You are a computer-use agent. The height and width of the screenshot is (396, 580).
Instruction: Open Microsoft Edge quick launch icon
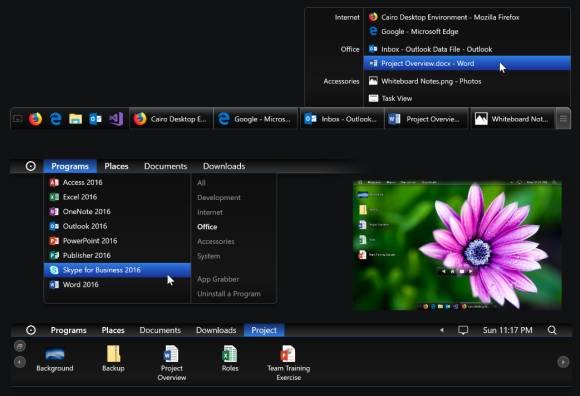click(55, 119)
